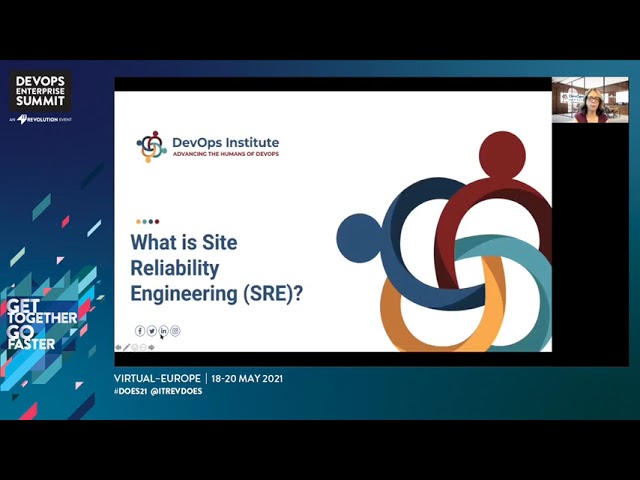Click the DevOps Enterprise Summit logo
Image resolution: width=640 pixels, height=480 pixels.
tap(40, 91)
